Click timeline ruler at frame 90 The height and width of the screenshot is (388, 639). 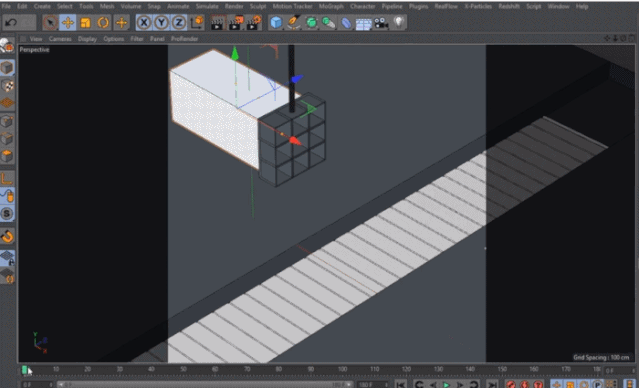311,369
